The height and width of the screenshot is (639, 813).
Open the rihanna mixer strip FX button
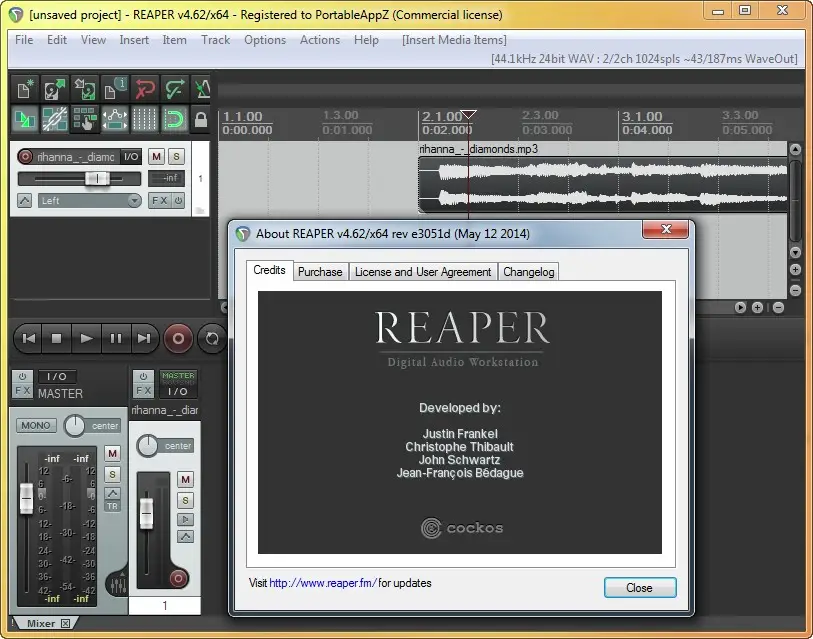tap(143, 391)
